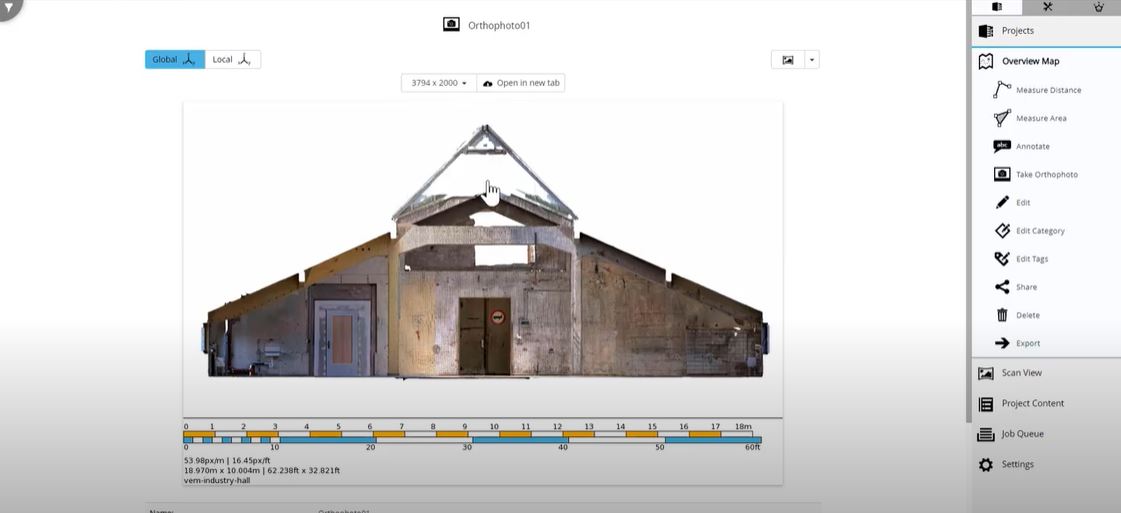Click the Orthophoto01 title text

499,25
